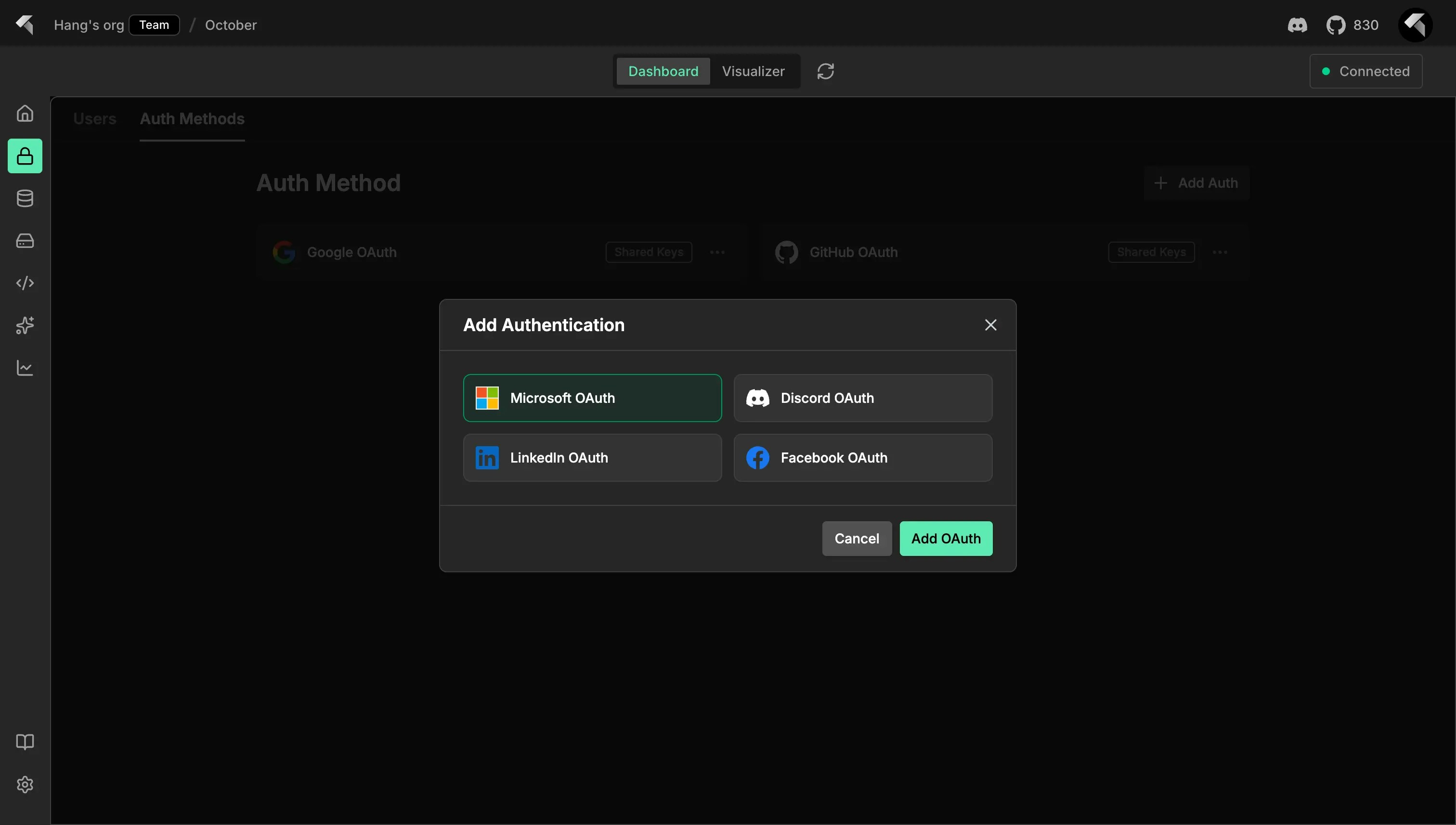Screen dimensions: 1456x825
Task: Expand the Team badge next to Hang's org
Action: pyautogui.click(x=154, y=25)
